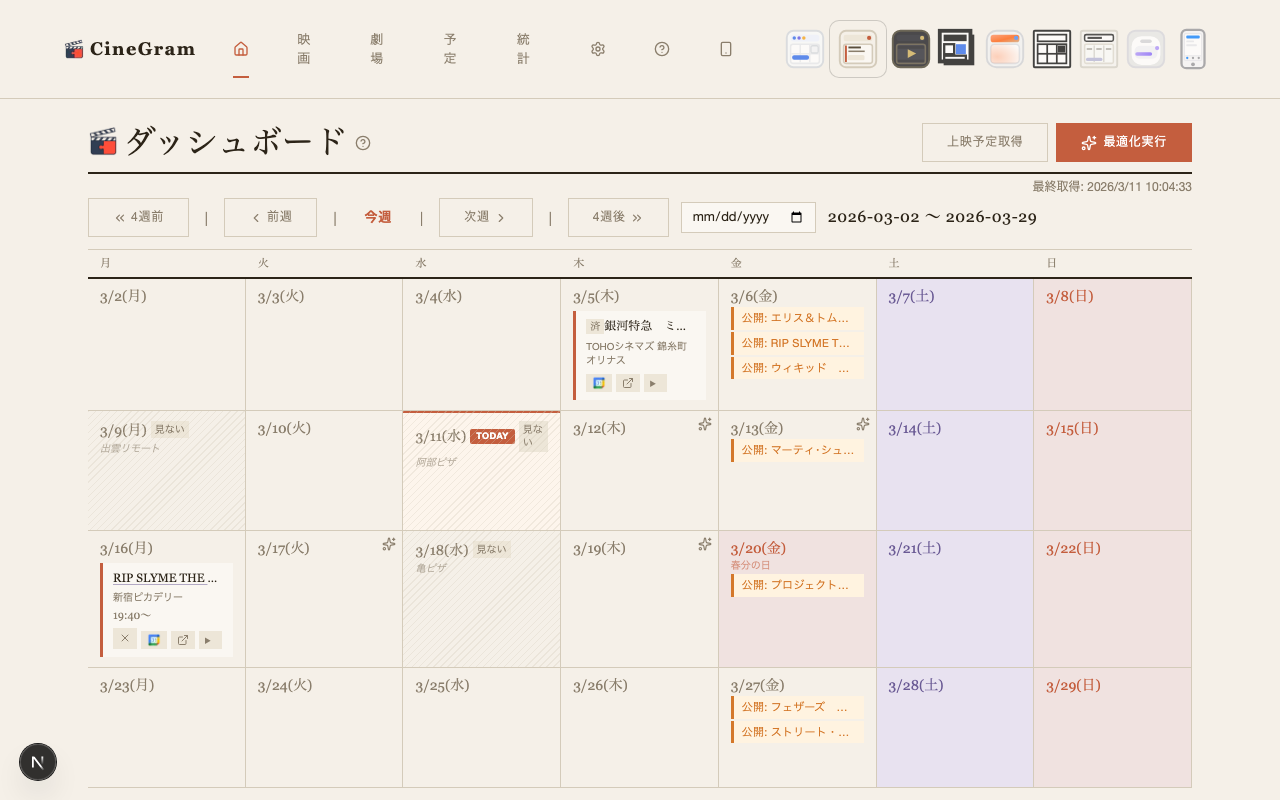Click help icon beside ダッシュボード title
This screenshot has width=1280, height=800.
tap(363, 143)
